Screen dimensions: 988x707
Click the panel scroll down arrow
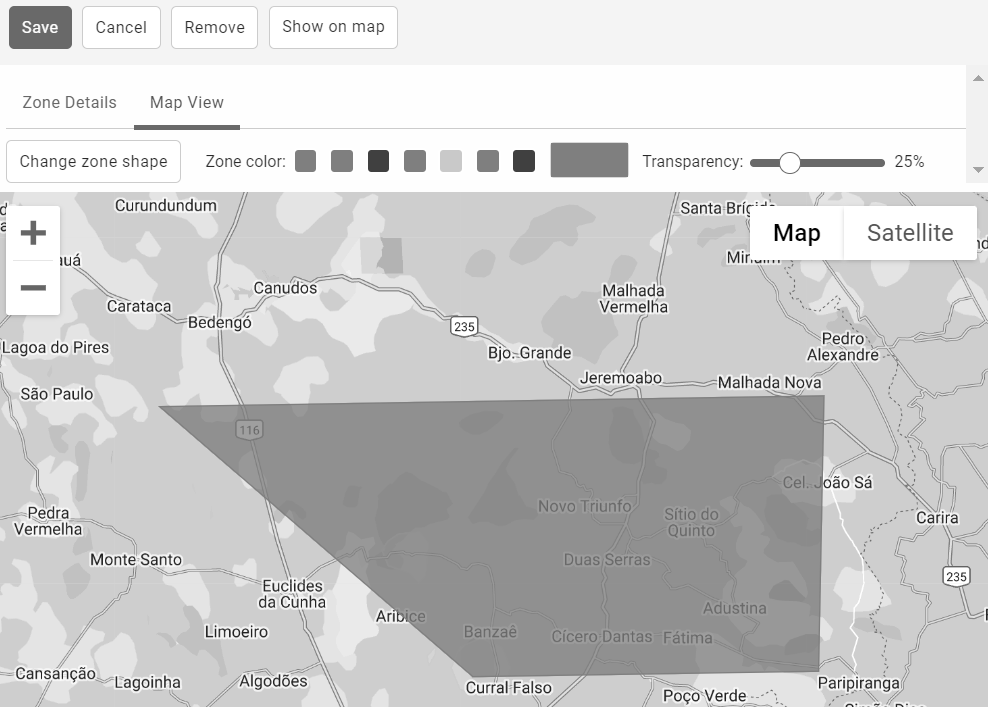[978, 170]
